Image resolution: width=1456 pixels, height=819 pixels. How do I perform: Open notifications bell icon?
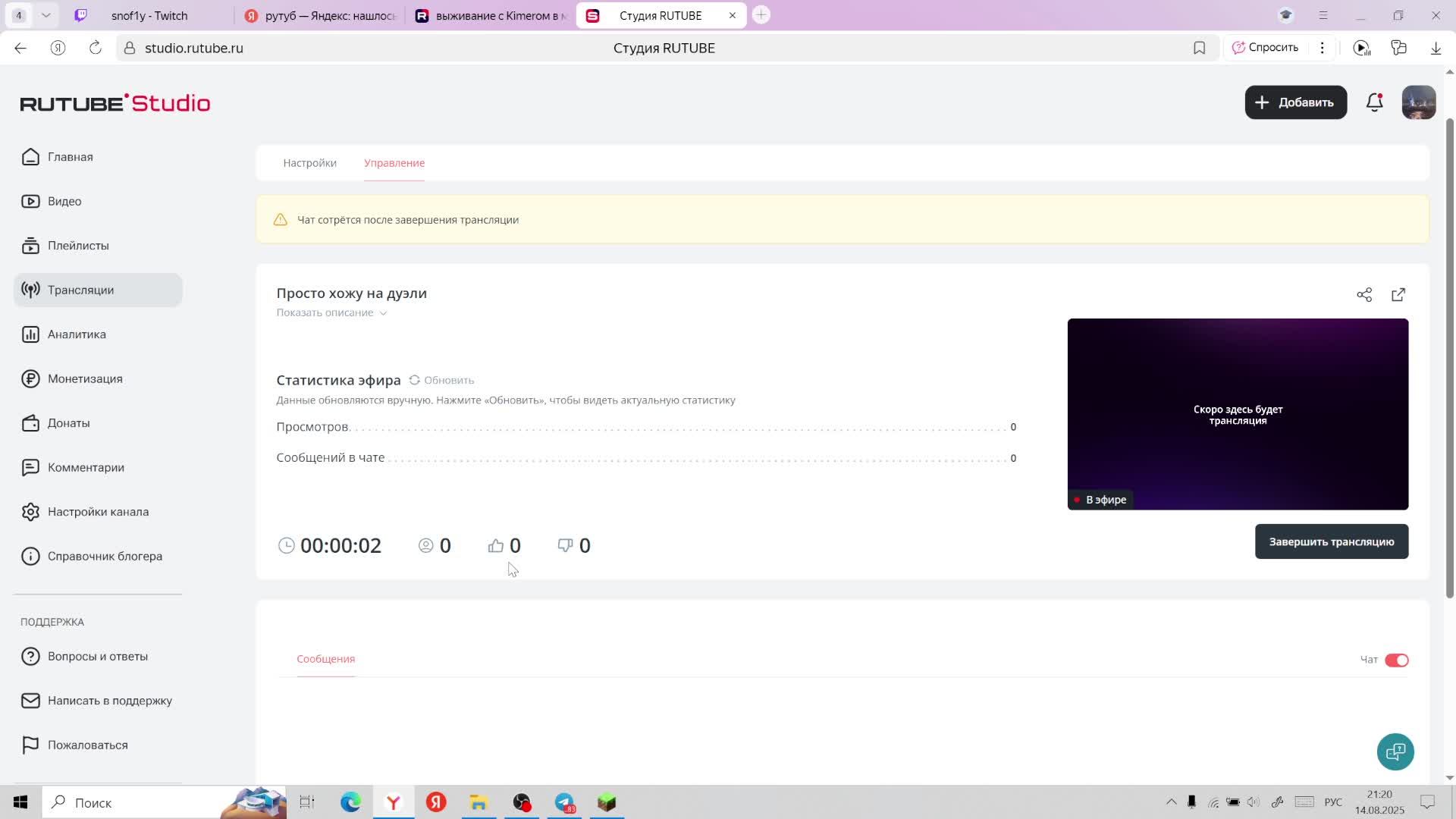(1374, 102)
